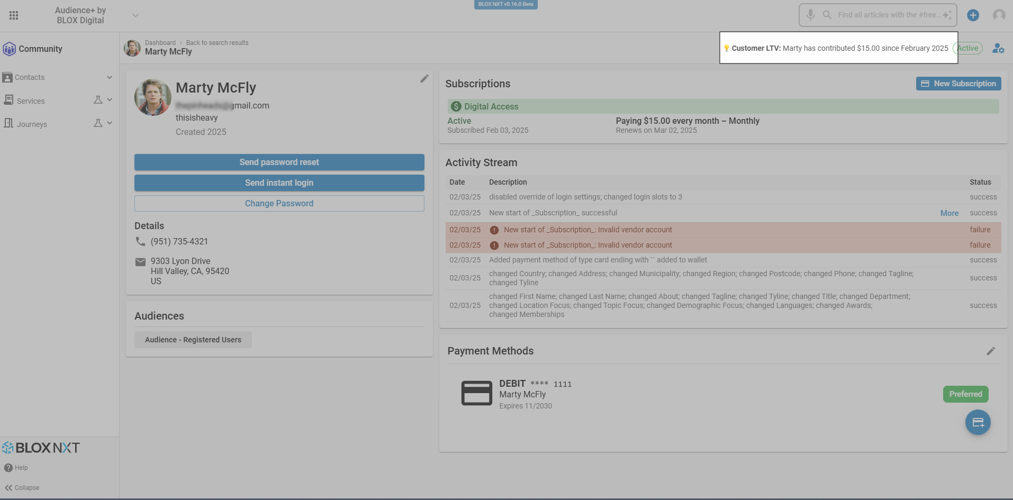The width and height of the screenshot is (1013, 500).
Task: Click the 'Send password reset' button
Action: click(279, 162)
